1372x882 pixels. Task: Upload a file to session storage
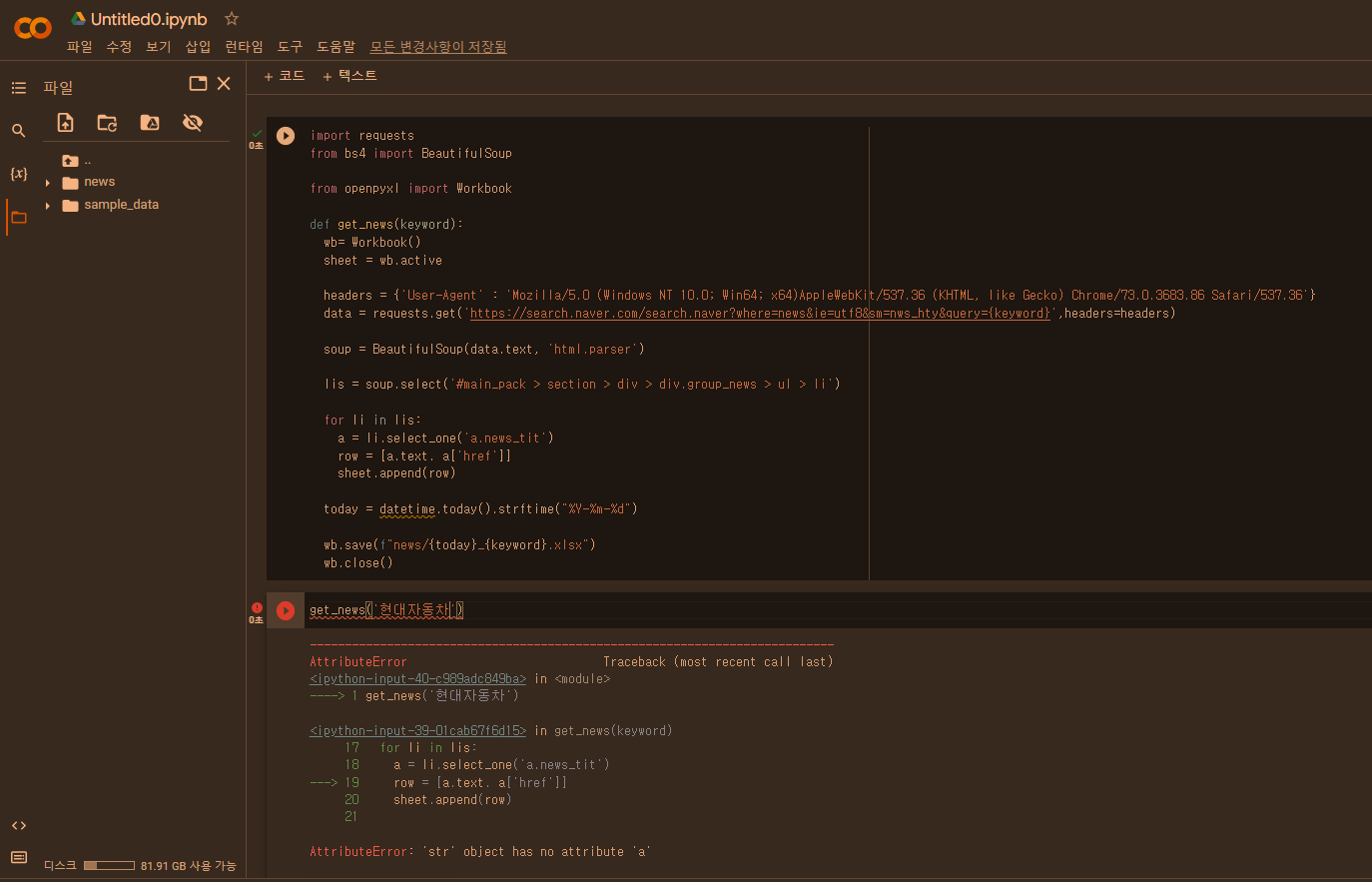pyautogui.click(x=65, y=123)
